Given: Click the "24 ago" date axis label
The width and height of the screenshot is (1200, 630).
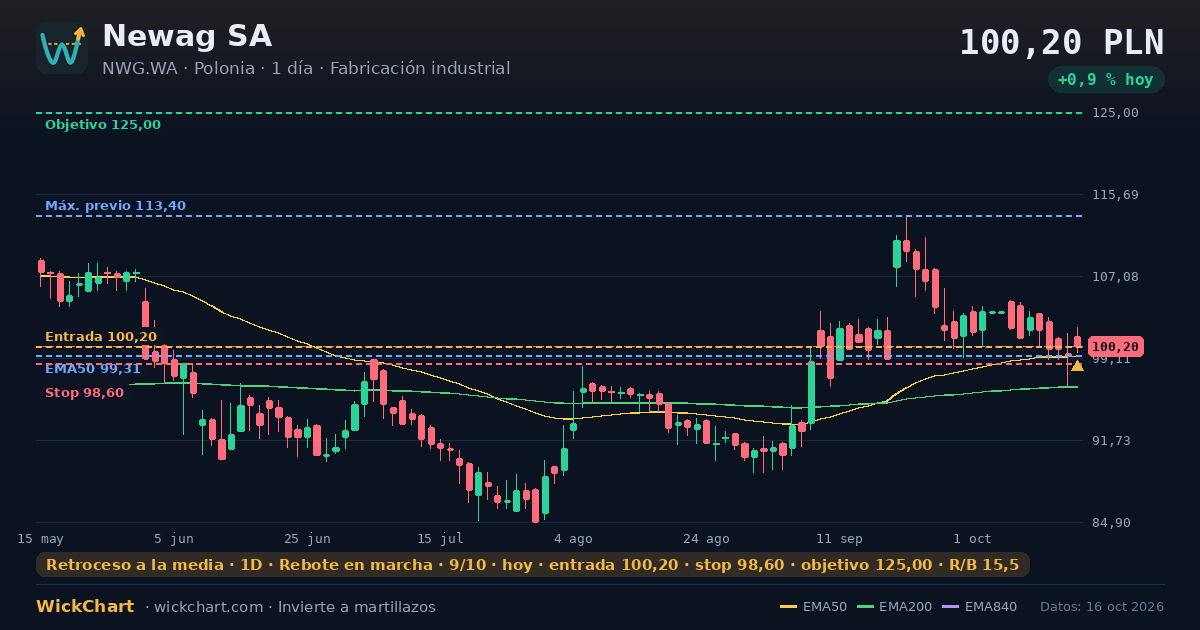Looking at the screenshot, I should [x=706, y=539].
